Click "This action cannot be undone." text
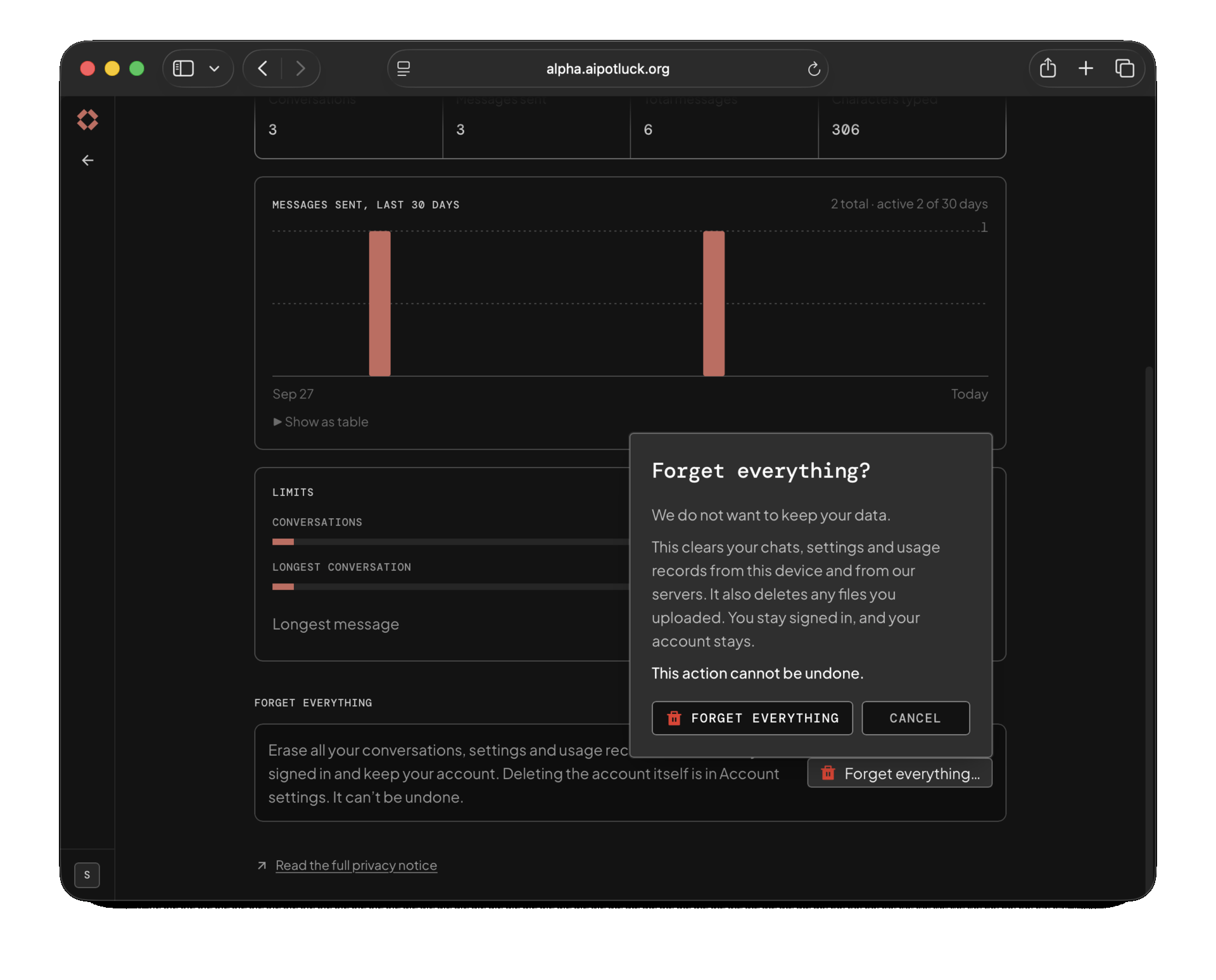This screenshot has width=1216, height=980. (x=757, y=673)
